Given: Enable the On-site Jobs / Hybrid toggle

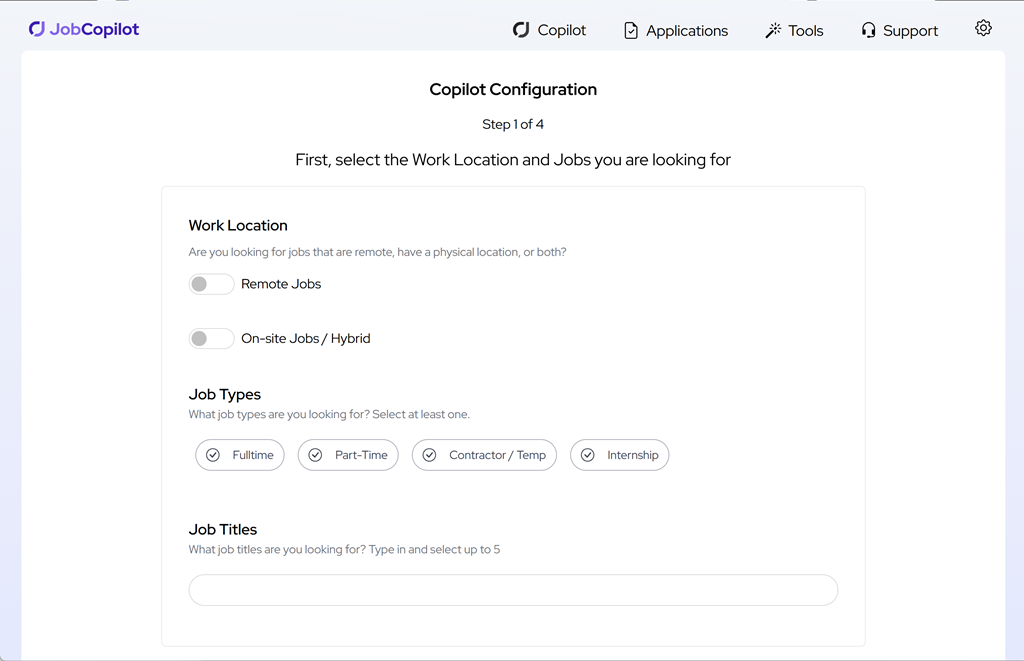Looking at the screenshot, I should click(x=211, y=338).
